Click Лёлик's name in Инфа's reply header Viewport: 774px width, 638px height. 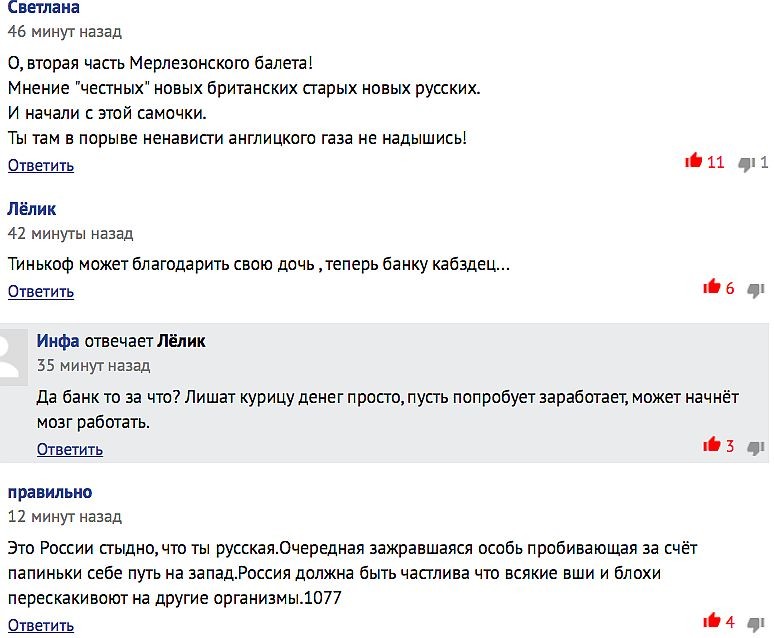(x=181, y=341)
